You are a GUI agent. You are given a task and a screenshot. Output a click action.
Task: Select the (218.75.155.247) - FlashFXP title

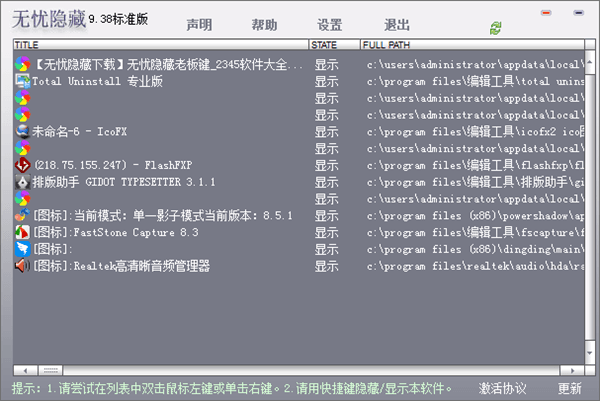coord(113,165)
